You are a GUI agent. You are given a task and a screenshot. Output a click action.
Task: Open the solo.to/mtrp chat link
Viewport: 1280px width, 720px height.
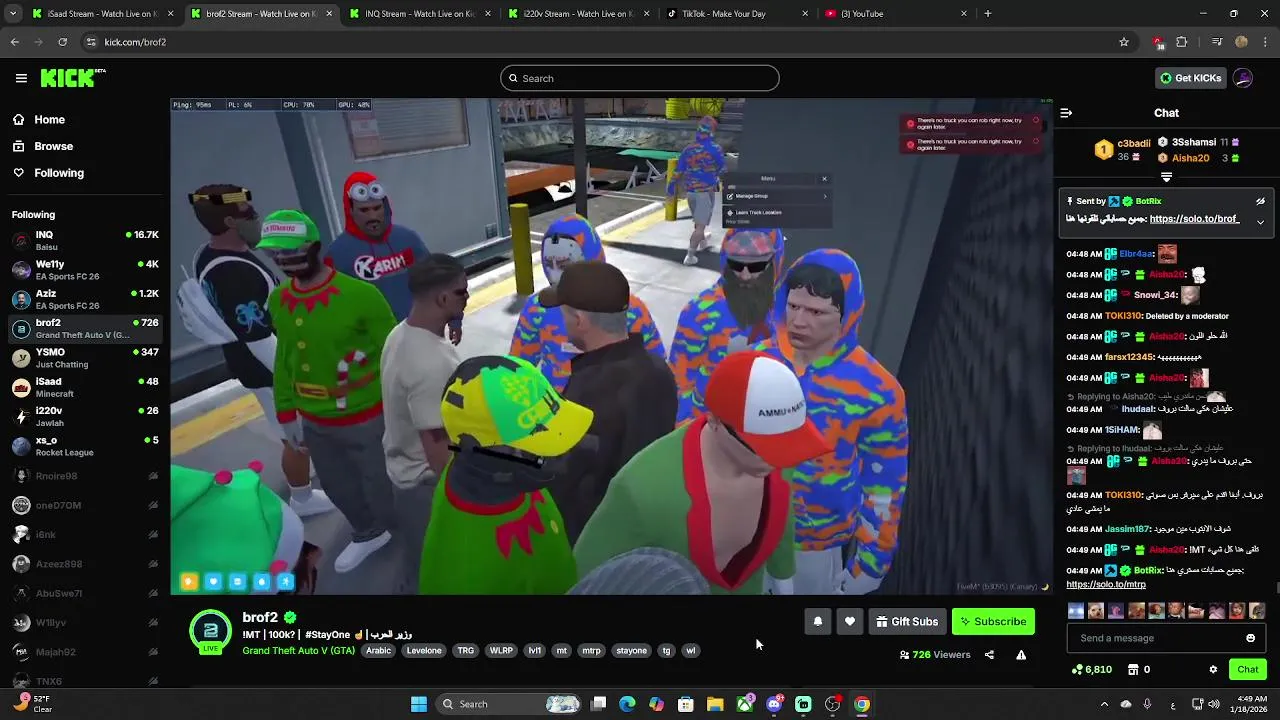(1106, 584)
